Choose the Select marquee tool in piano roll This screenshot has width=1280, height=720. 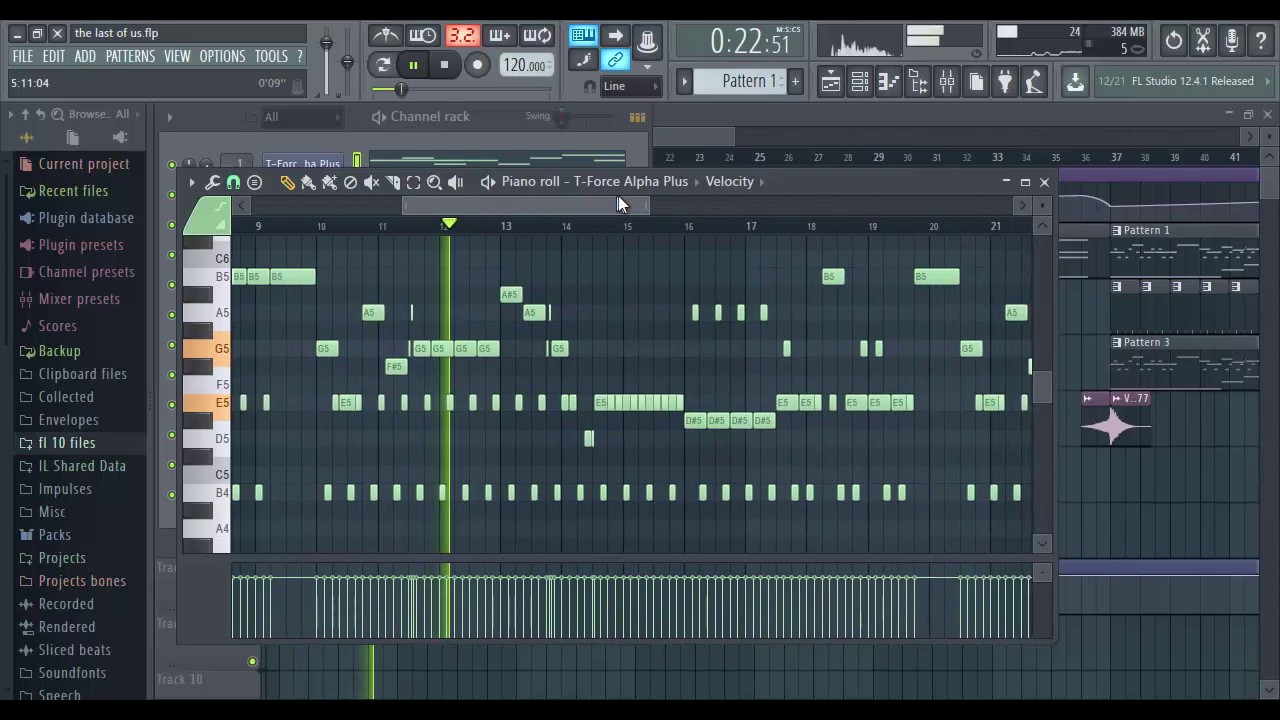click(x=413, y=182)
